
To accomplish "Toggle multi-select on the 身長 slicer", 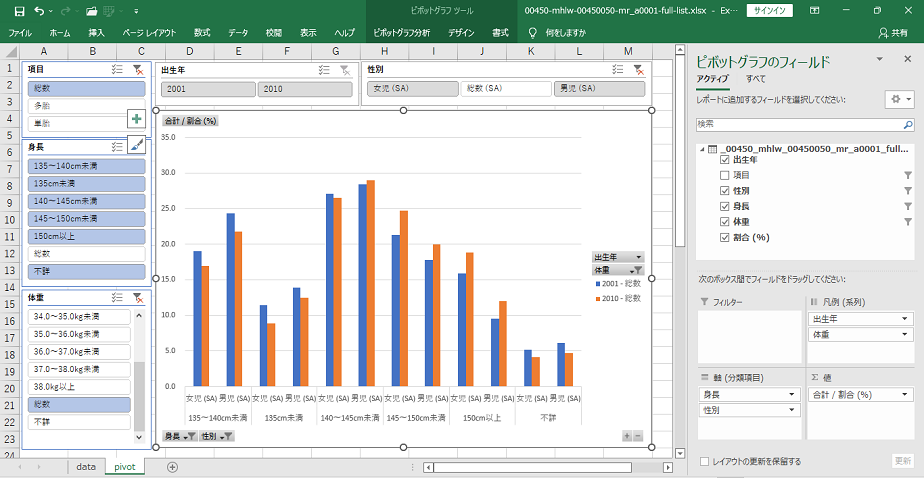I will click(x=118, y=146).
